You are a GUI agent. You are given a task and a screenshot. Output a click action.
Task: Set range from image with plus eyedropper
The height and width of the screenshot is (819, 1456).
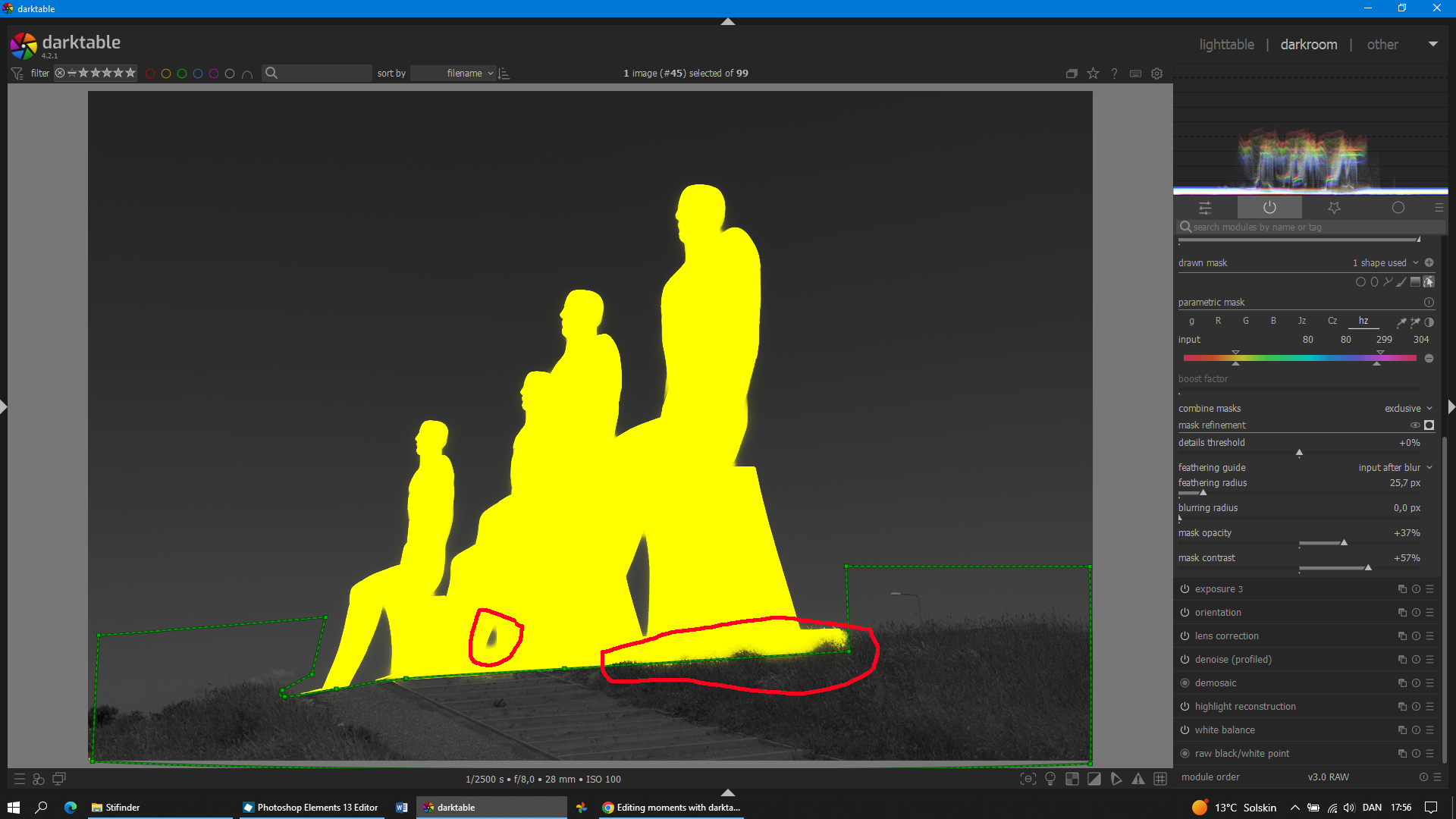tap(1415, 322)
